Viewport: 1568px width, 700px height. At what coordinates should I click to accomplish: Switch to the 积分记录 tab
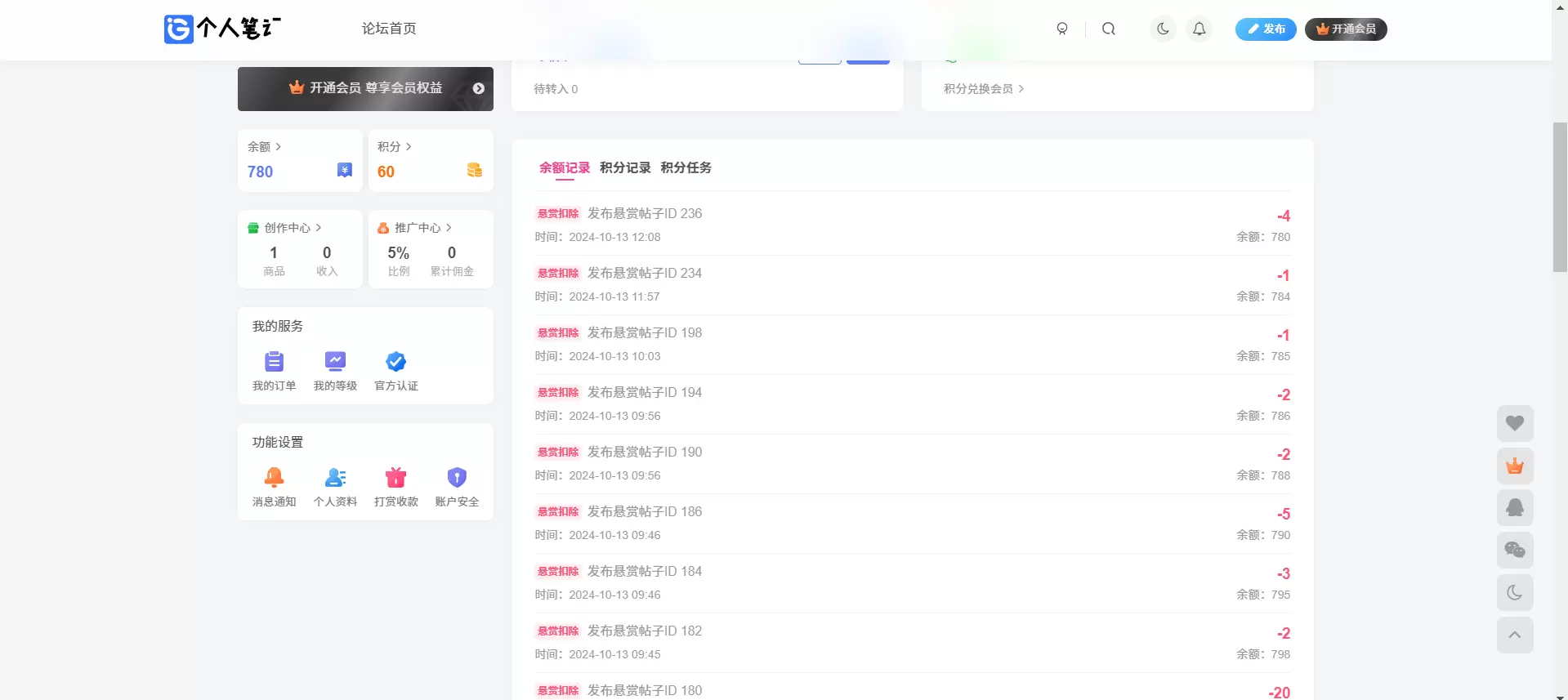625,167
